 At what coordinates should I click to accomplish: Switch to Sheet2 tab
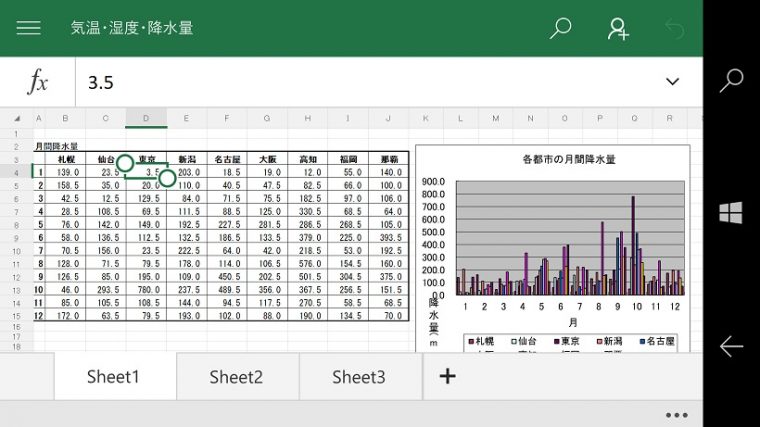pos(238,377)
